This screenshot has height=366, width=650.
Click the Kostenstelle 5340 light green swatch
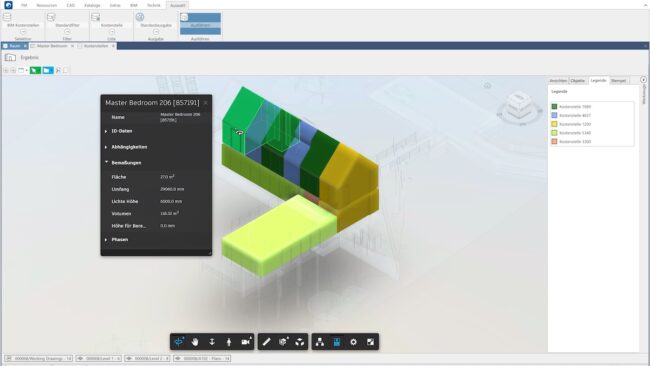pos(554,133)
